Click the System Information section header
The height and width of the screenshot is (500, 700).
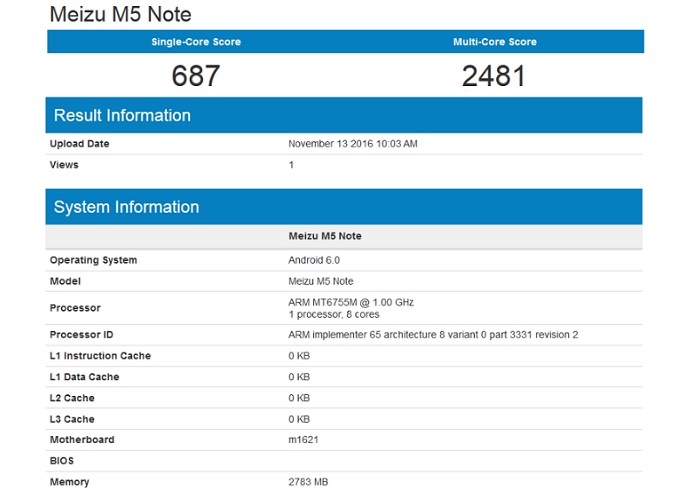pyautogui.click(x=344, y=207)
